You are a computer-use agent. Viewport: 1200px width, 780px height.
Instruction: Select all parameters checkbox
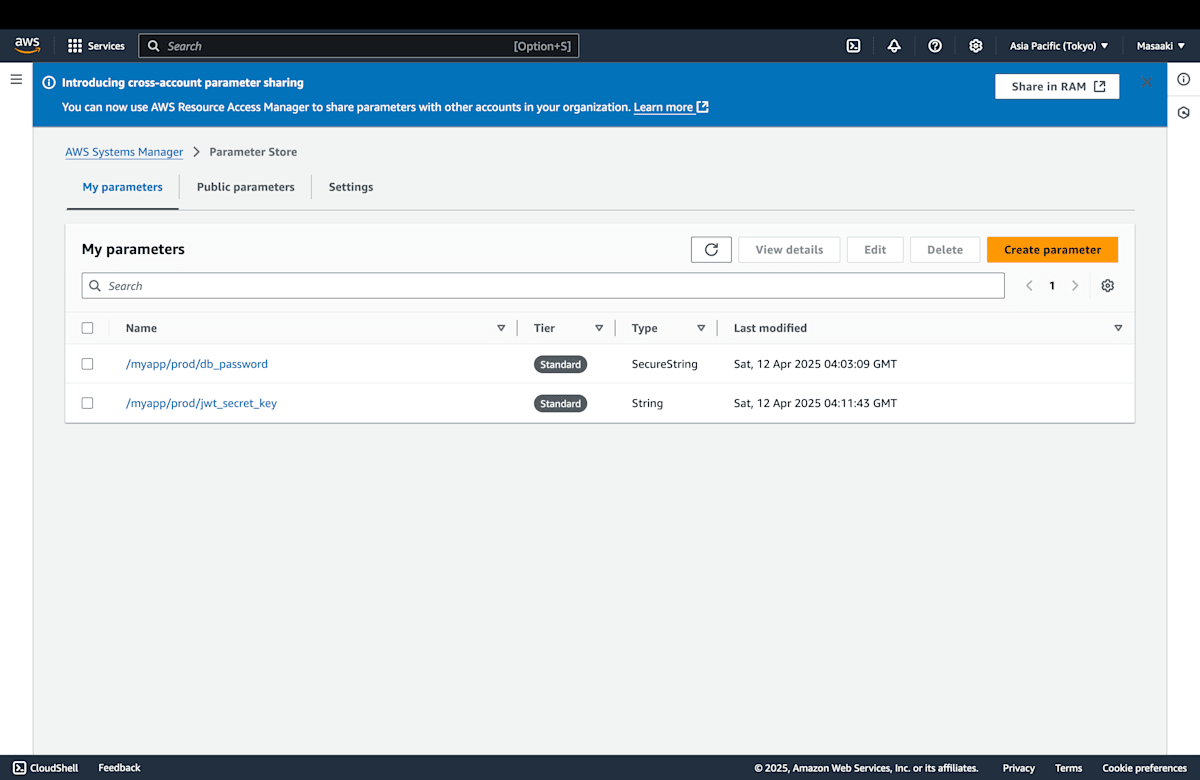point(87,328)
